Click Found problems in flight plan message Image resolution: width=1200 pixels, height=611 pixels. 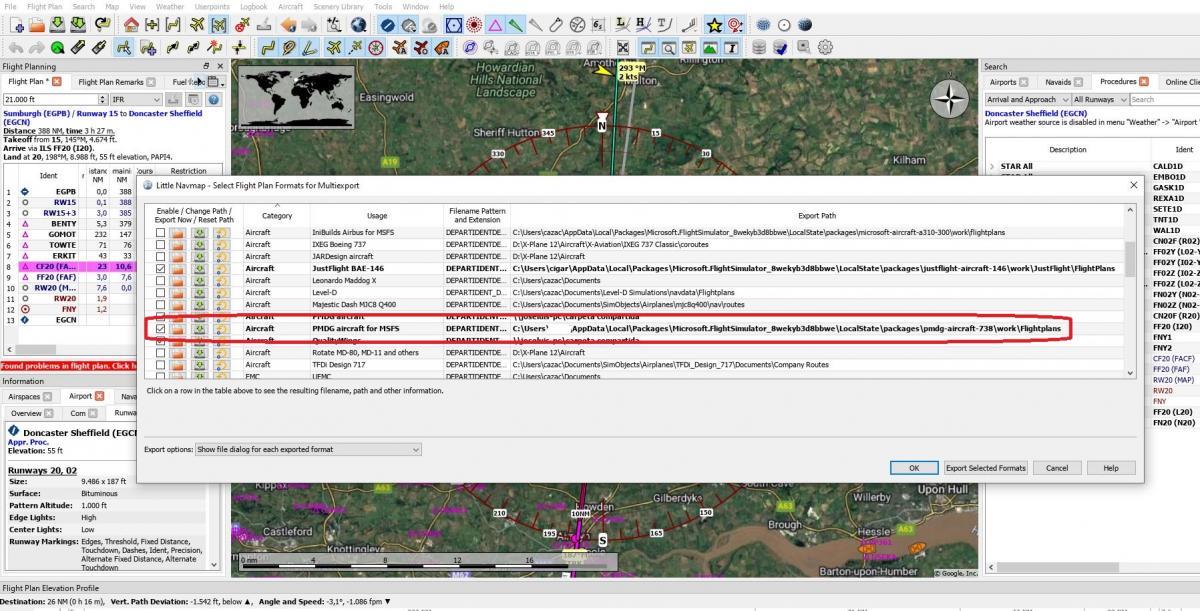pos(68,366)
